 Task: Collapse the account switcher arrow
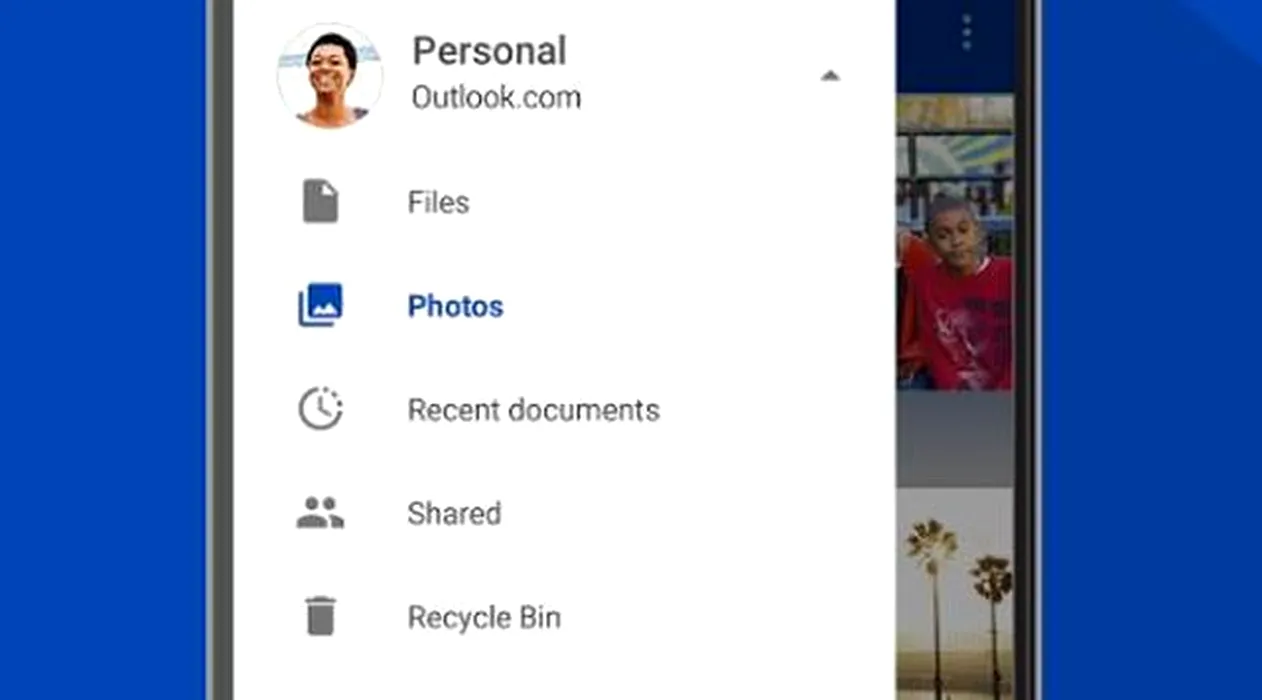829,76
